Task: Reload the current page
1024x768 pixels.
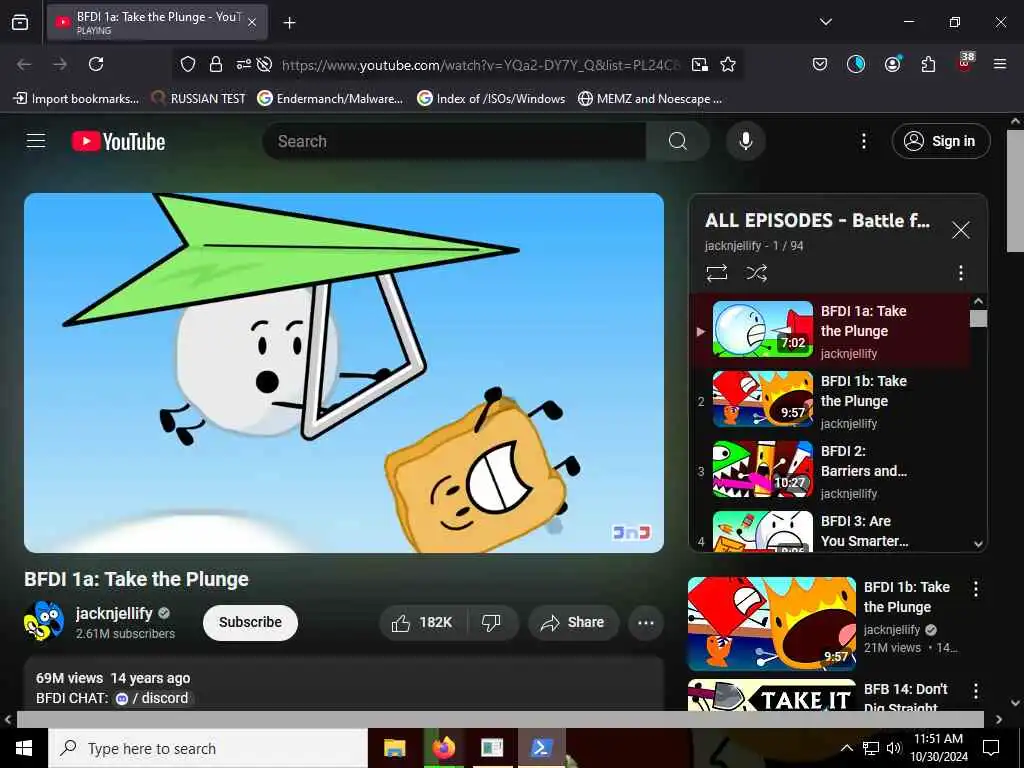Action: [96, 64]
